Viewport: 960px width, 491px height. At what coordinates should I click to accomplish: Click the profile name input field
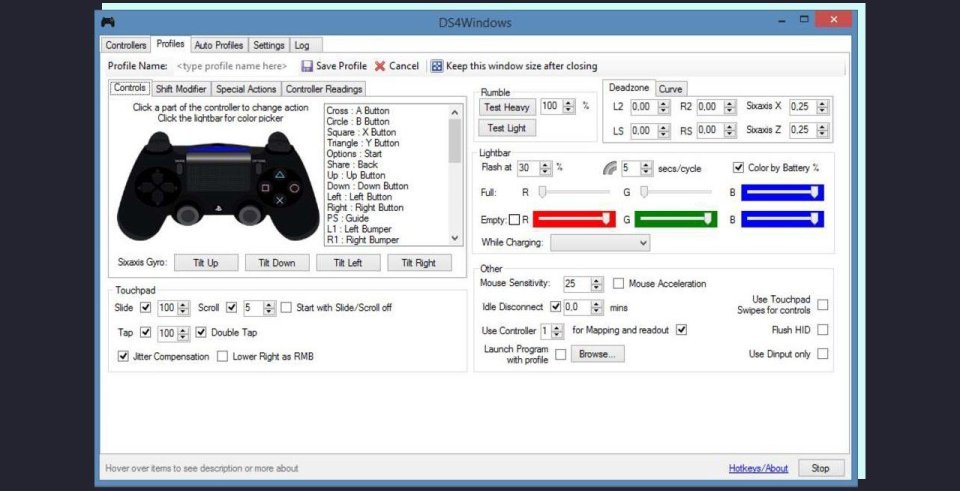[x=232, y=66]
